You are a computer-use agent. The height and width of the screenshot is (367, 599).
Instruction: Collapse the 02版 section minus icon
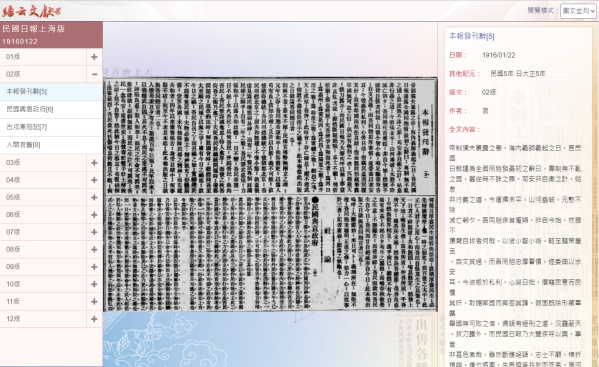click(94, 74)
